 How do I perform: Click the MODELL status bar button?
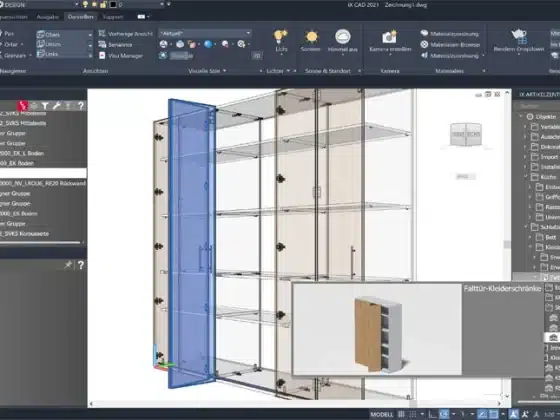tap(381, 414)
